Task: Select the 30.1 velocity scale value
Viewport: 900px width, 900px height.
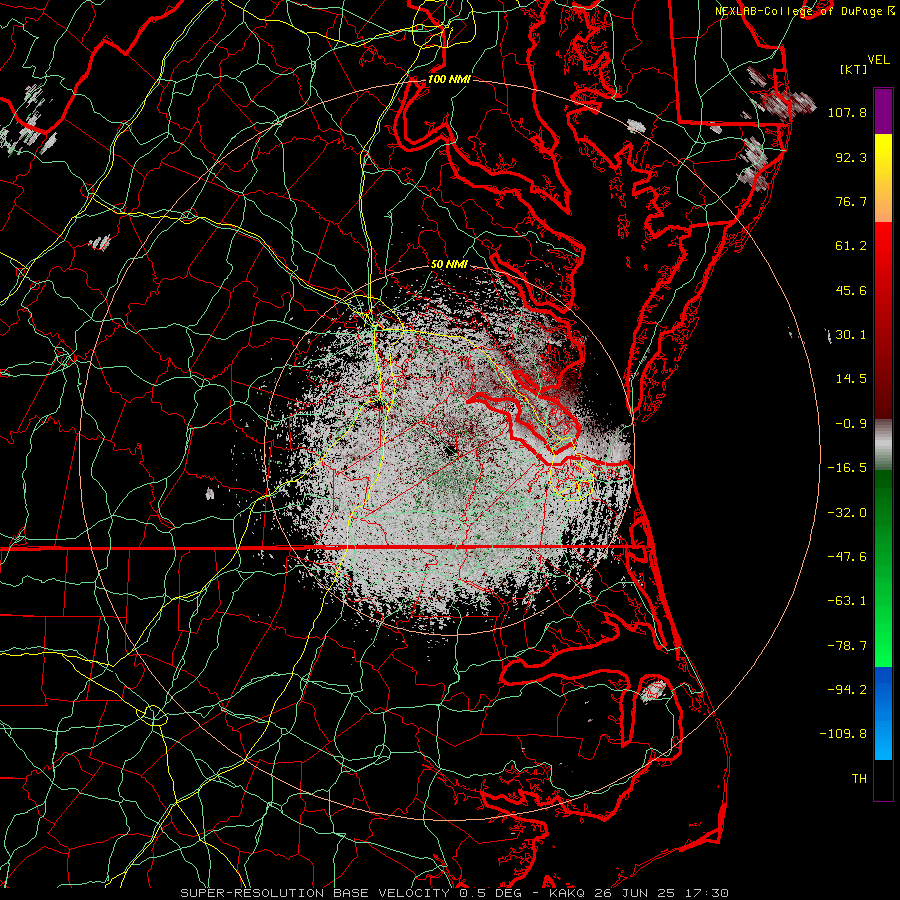Action: (851, 335)
